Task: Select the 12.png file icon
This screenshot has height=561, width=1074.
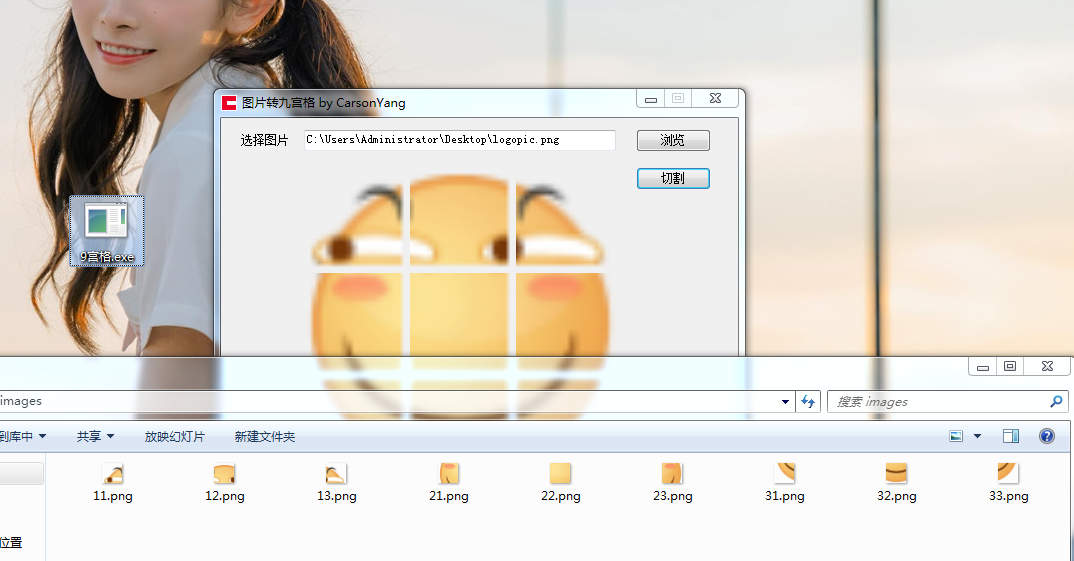Action: point(225,473)
